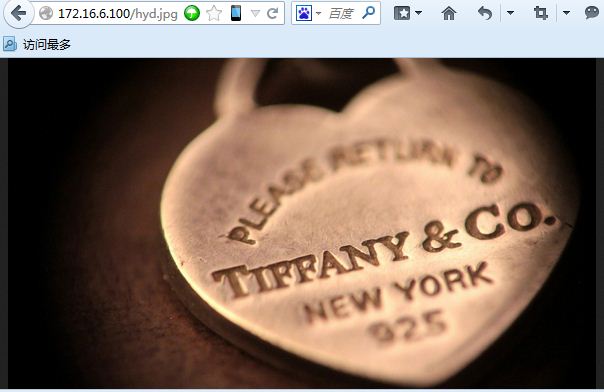604x392 pixels.
Task: Open the address history dropdown arrow
Action: point(255,13)
